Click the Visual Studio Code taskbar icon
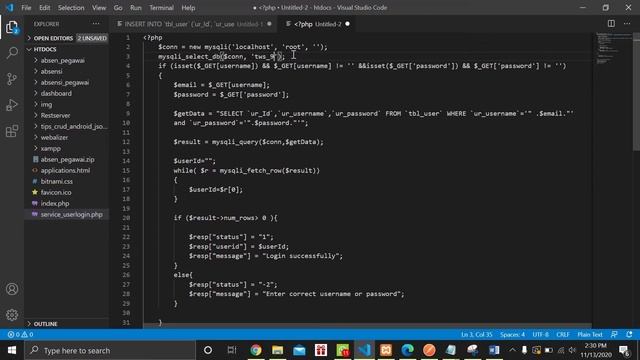Image resolution: width=640 pixels, height=360 pixels. pos(364,350)
